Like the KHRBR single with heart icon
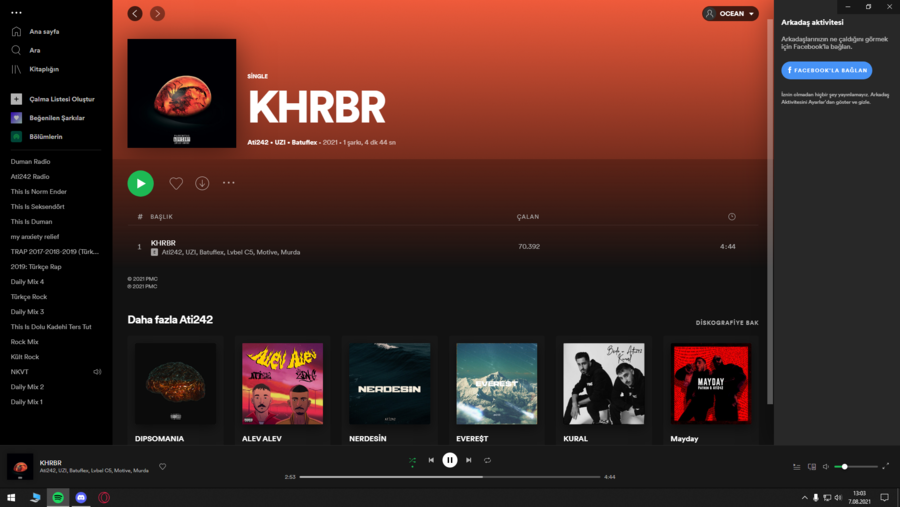Viewport: 900px width, 507px height. (x=176, y=183)
